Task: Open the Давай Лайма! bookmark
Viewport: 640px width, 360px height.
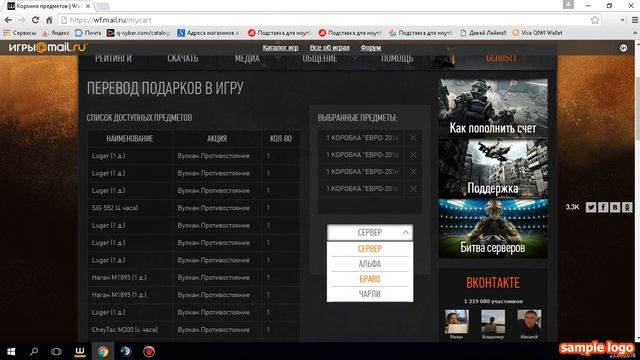Action: (x=483, y=33)
